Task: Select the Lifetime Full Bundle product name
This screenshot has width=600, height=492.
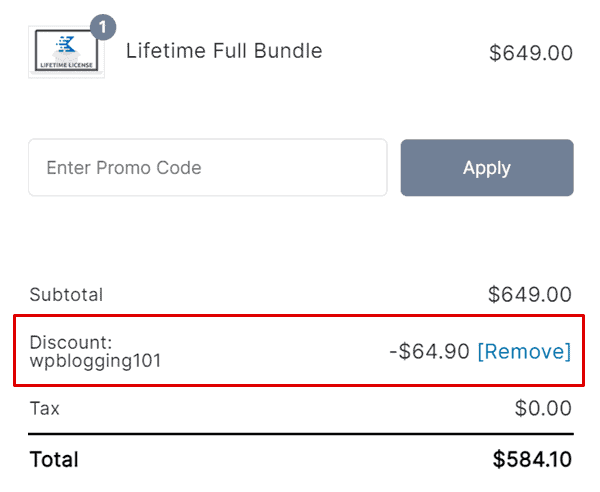Action: coord(224,51)
